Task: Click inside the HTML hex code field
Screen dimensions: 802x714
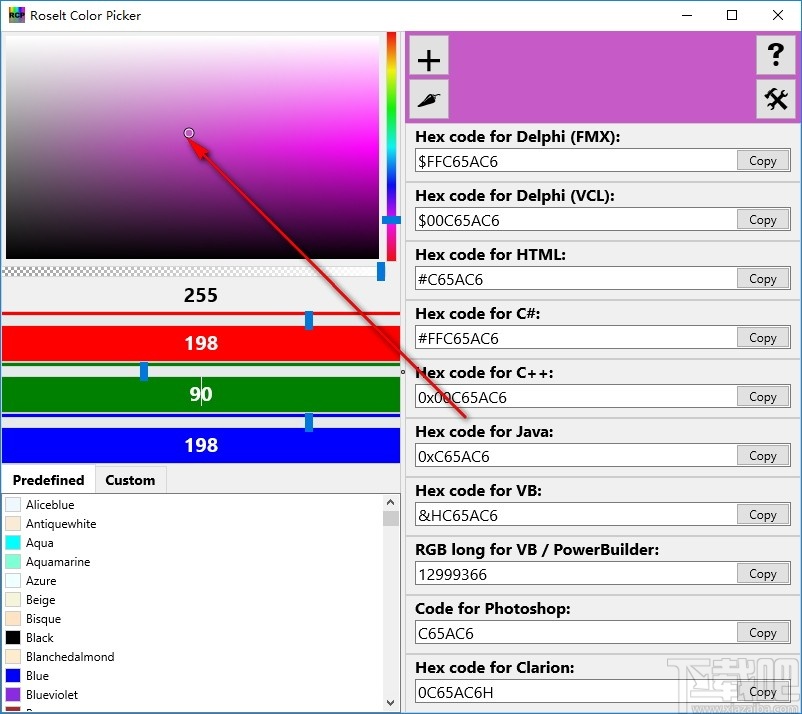Action: (570, 278)
